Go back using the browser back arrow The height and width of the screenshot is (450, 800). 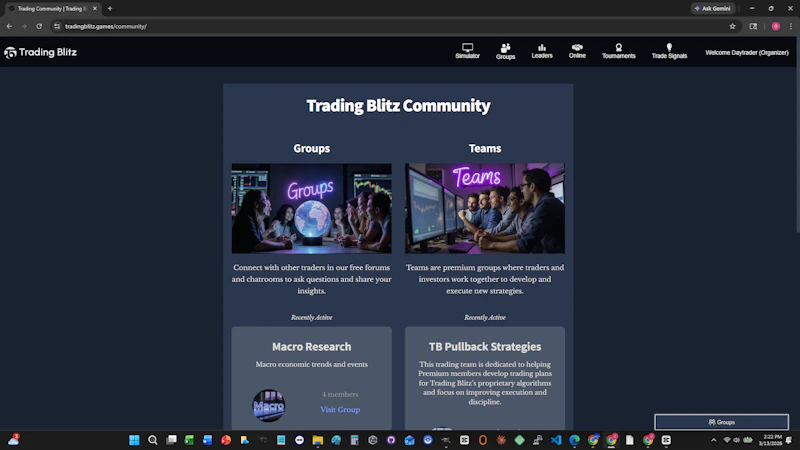pyautogui.click(x=9, y=26)
